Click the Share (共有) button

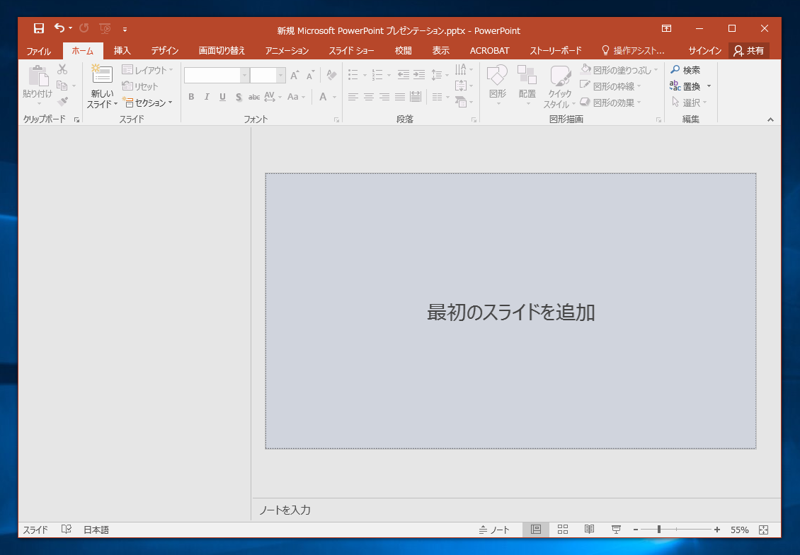click(749, 51)
